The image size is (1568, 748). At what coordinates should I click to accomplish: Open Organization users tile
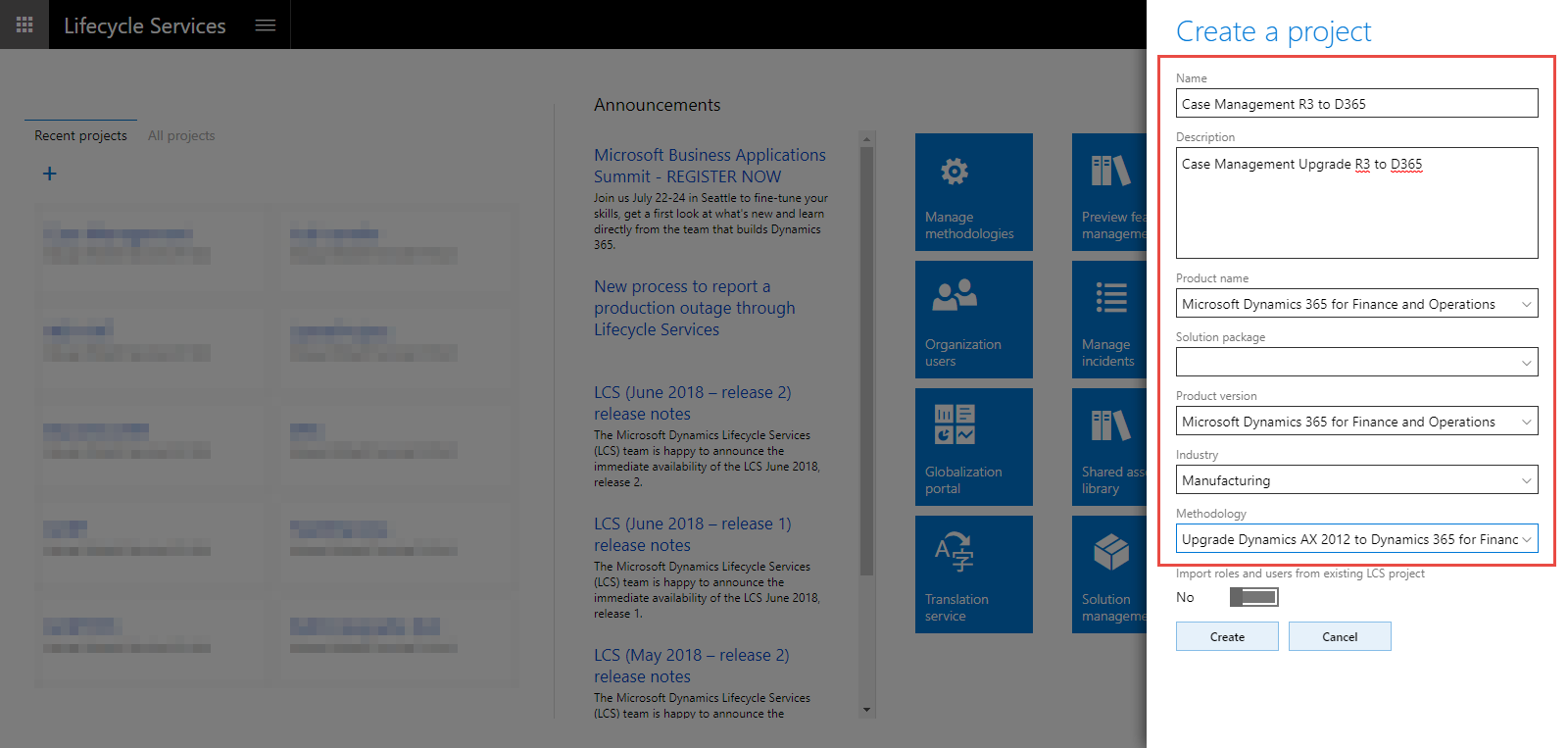974,320
